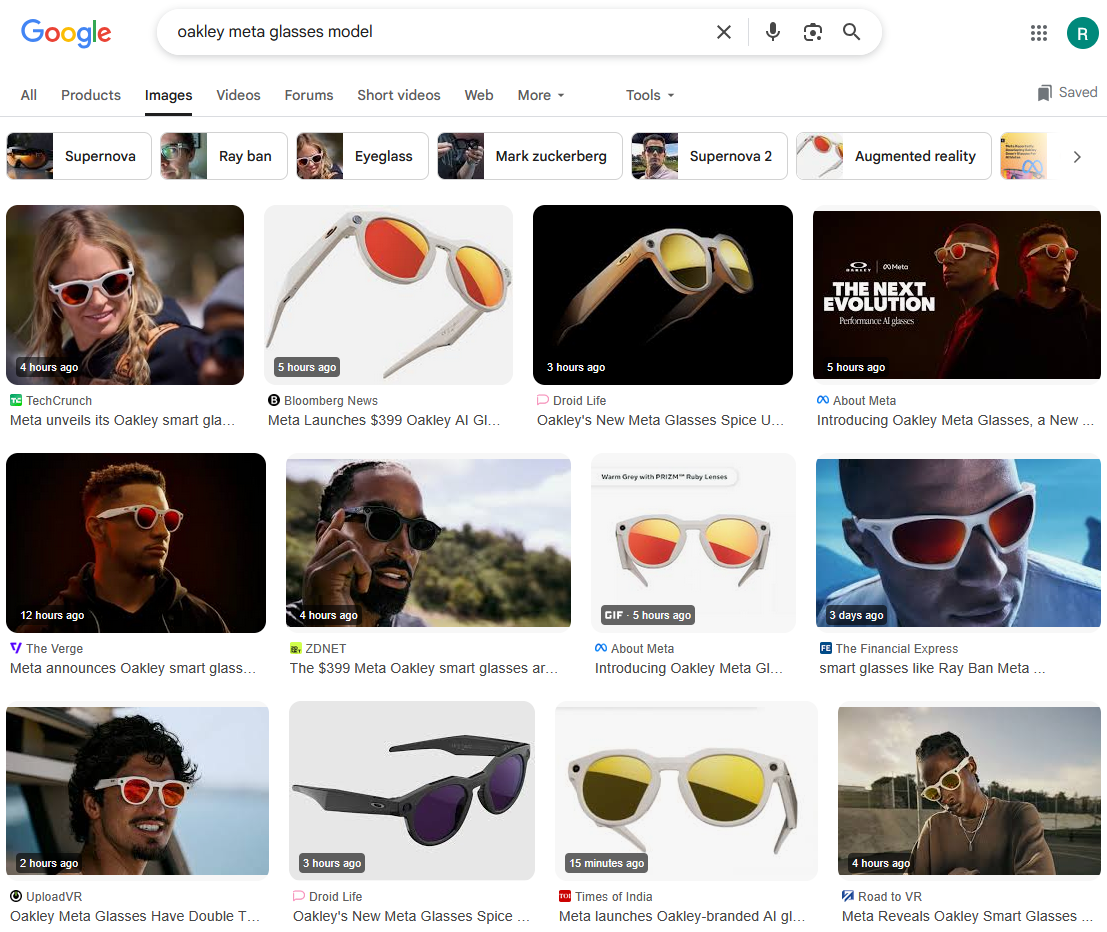Select the Images tab
The image size is (1107, 932).
[168, 95]
